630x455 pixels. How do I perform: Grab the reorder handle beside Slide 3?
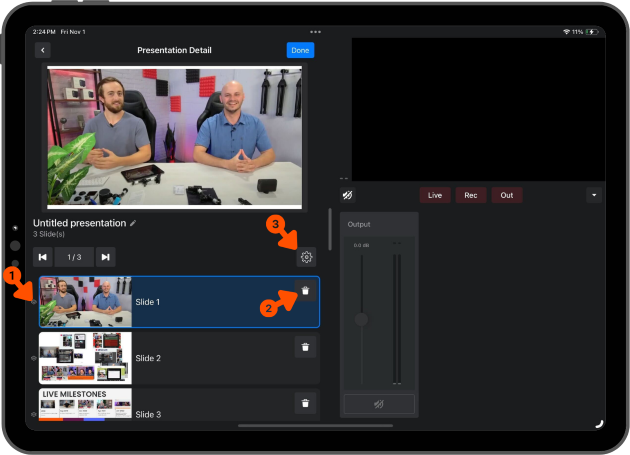pos(34,414)
